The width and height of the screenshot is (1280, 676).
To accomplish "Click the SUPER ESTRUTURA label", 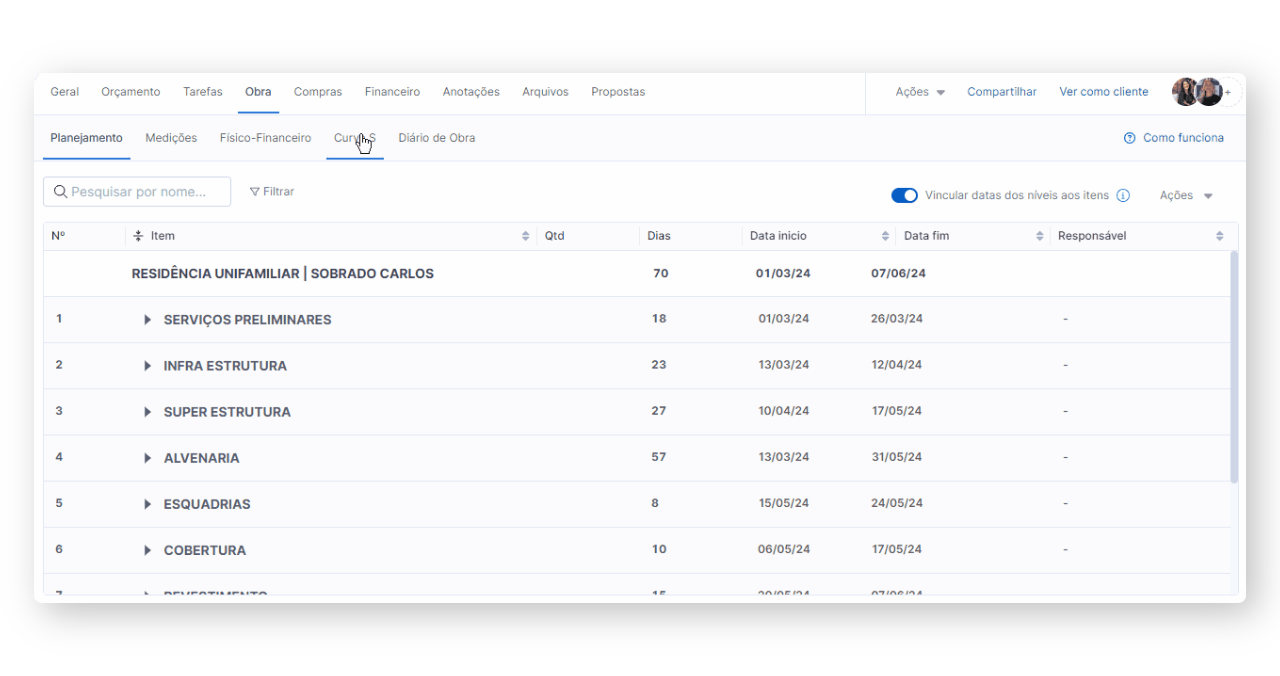I will (227, 412).
